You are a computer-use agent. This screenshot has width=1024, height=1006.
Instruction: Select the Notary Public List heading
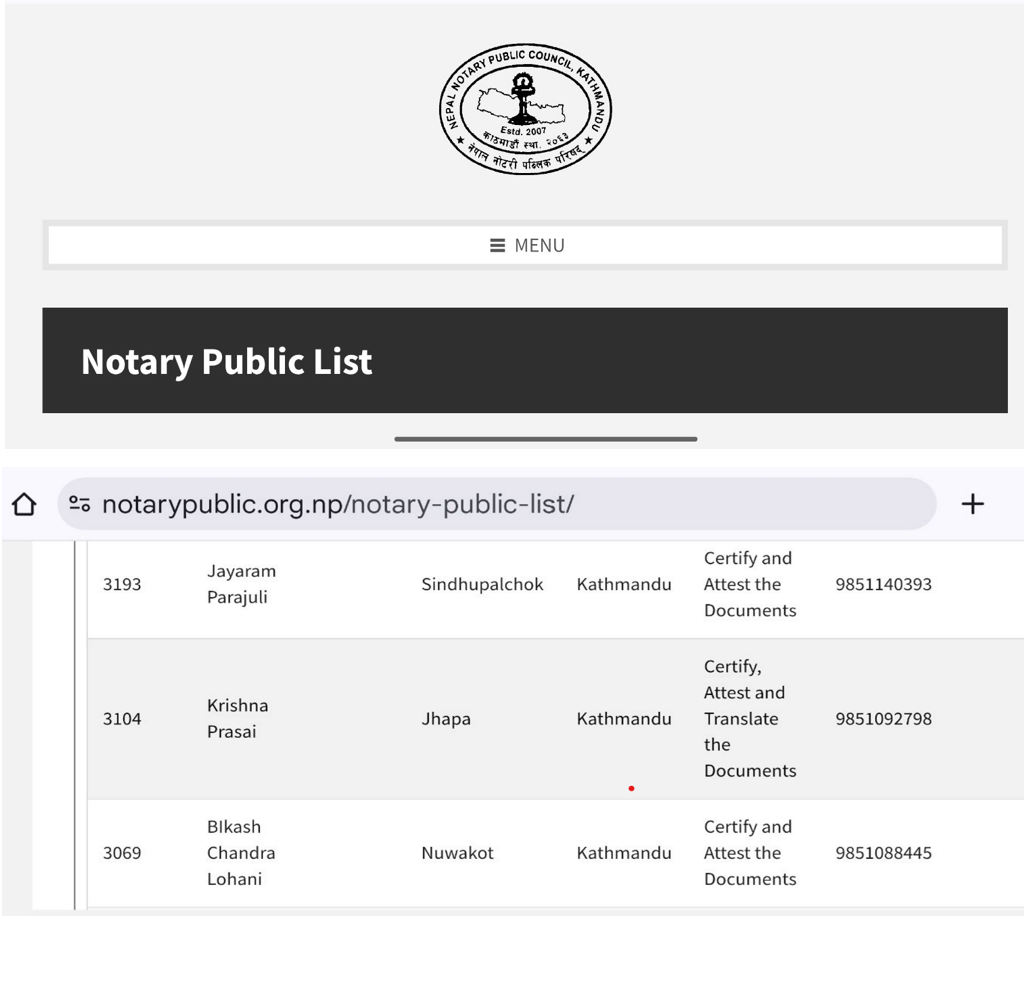(x=226, y=361)
